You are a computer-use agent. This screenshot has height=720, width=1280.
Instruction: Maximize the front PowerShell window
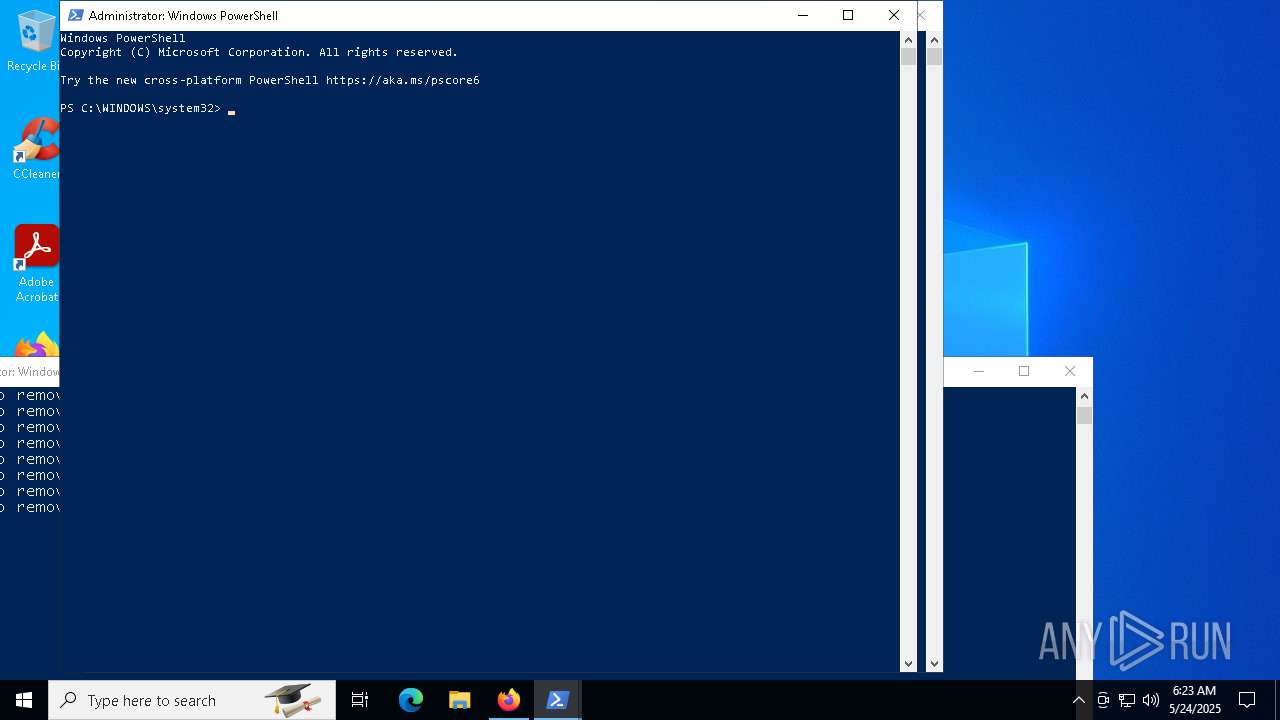pyautogui.click(x=848, y=15)
